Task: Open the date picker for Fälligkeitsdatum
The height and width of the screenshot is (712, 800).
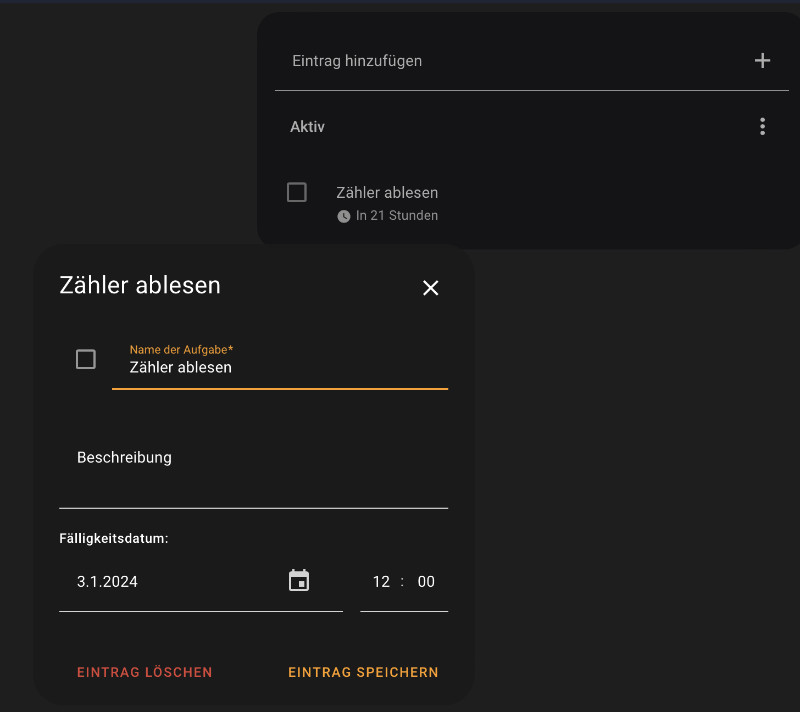Action: click(299, 580)
